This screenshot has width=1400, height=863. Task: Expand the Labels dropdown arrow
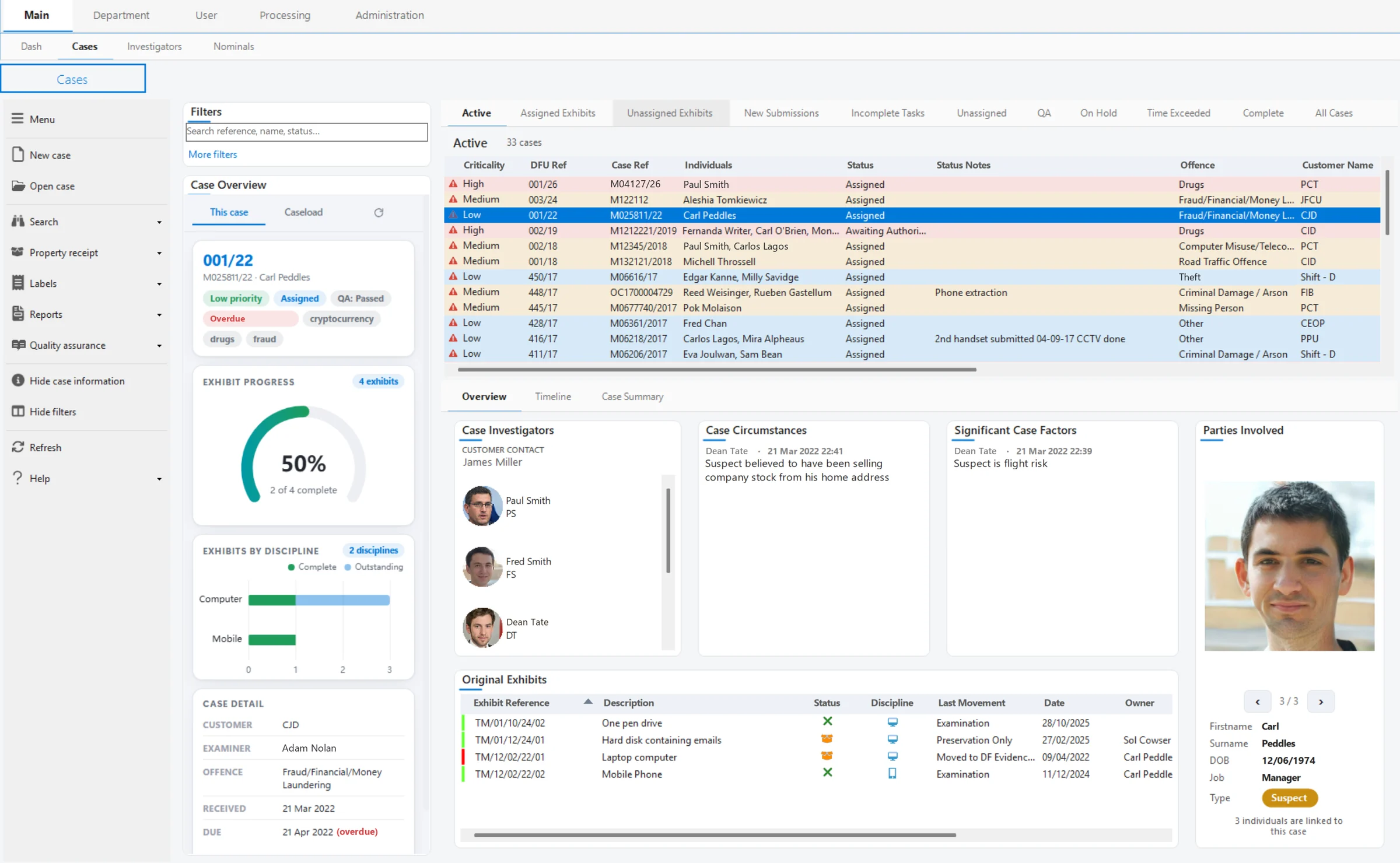point(159,284)
